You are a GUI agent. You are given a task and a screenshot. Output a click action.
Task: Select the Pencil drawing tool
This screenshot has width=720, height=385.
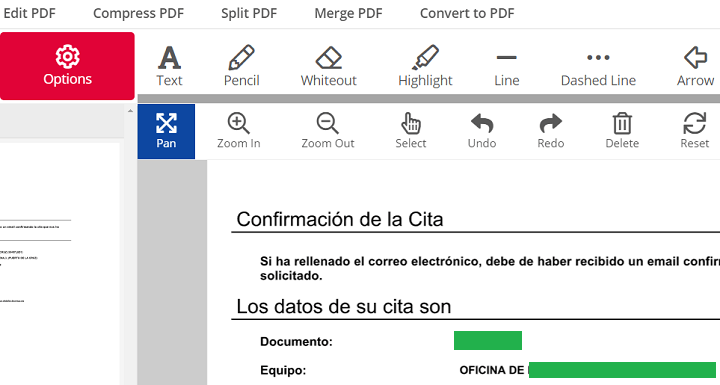coord(242,66)
